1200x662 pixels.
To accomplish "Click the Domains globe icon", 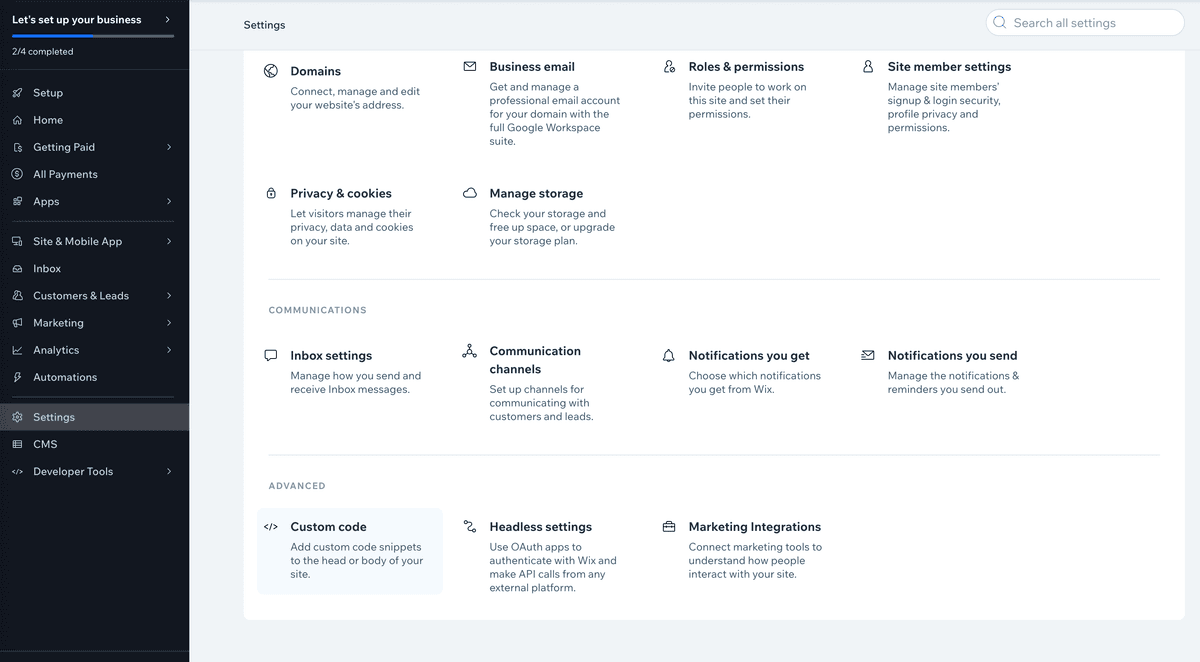I will point(270,71).
